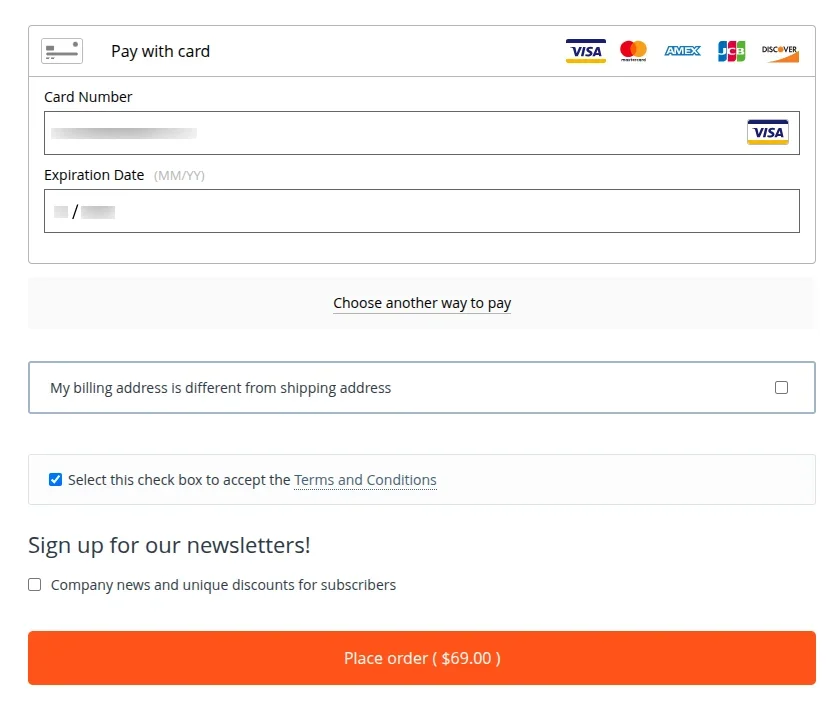Open Choose another way to pay

point(422,303)
